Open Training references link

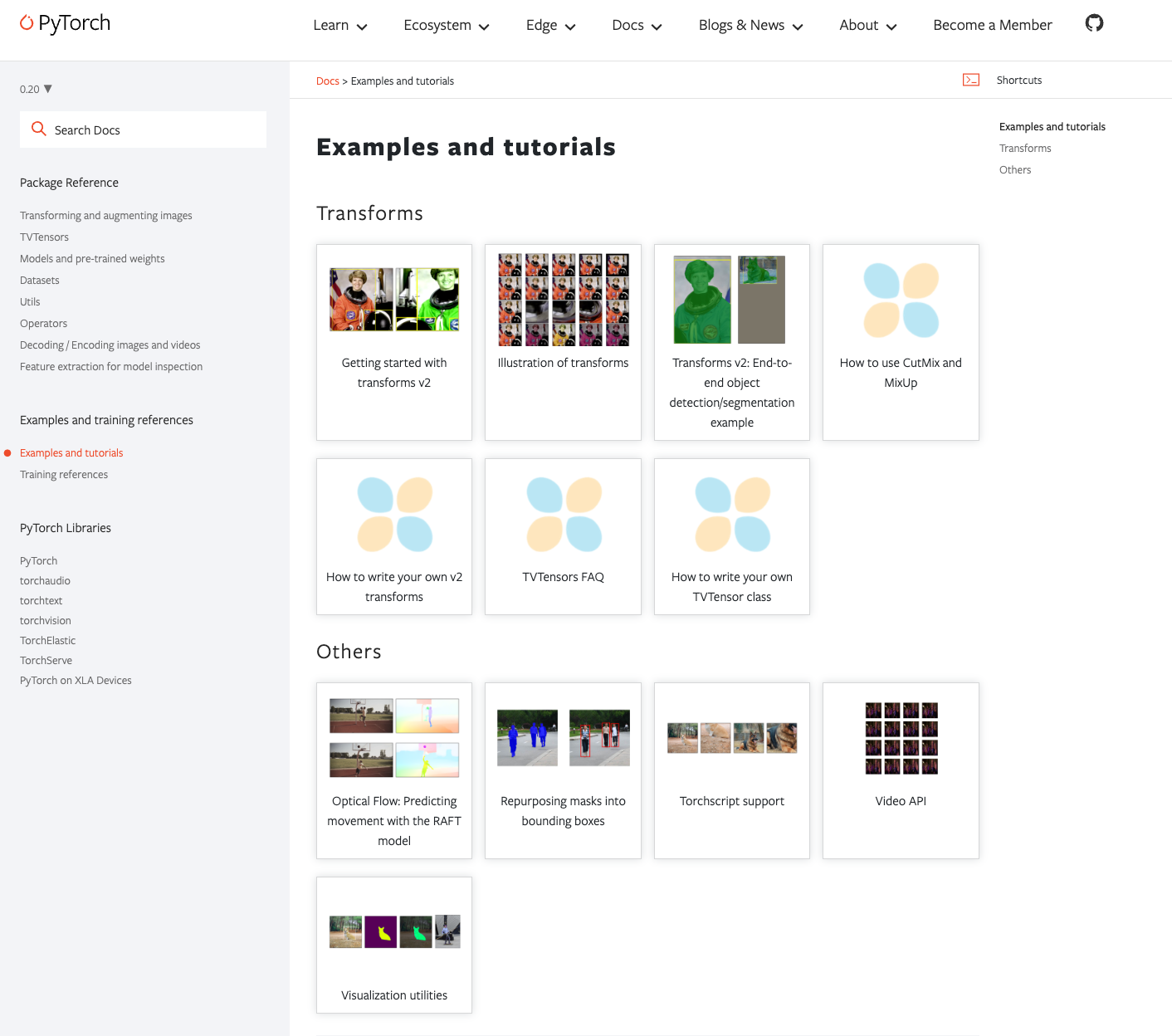[x=64, y=475]
